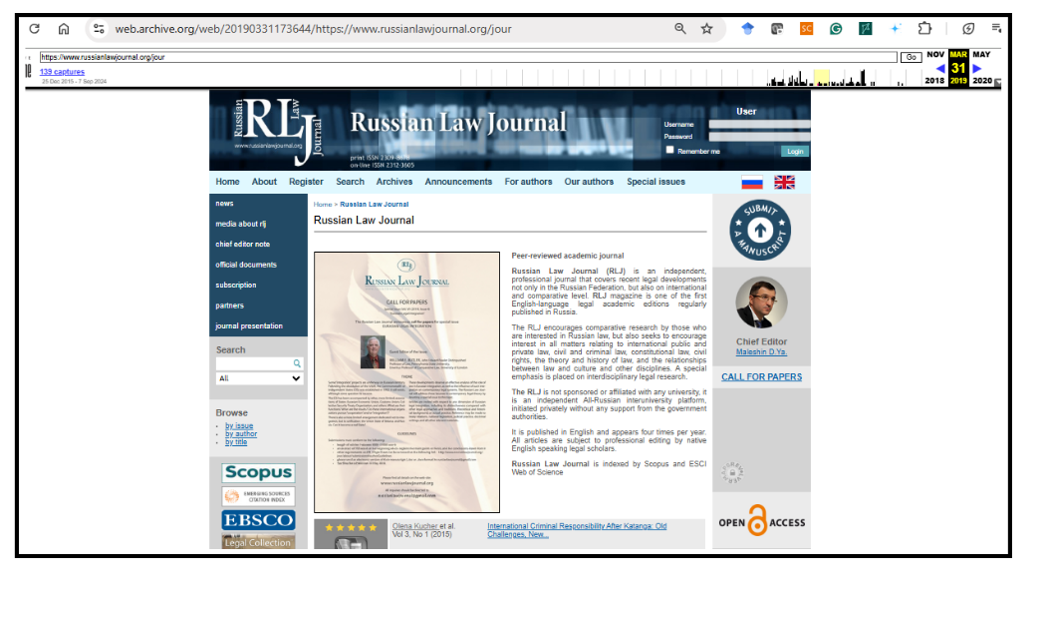Click the Emerging Sources Citation Index badge
The image size is (1051, 617).
coord(258,496)
